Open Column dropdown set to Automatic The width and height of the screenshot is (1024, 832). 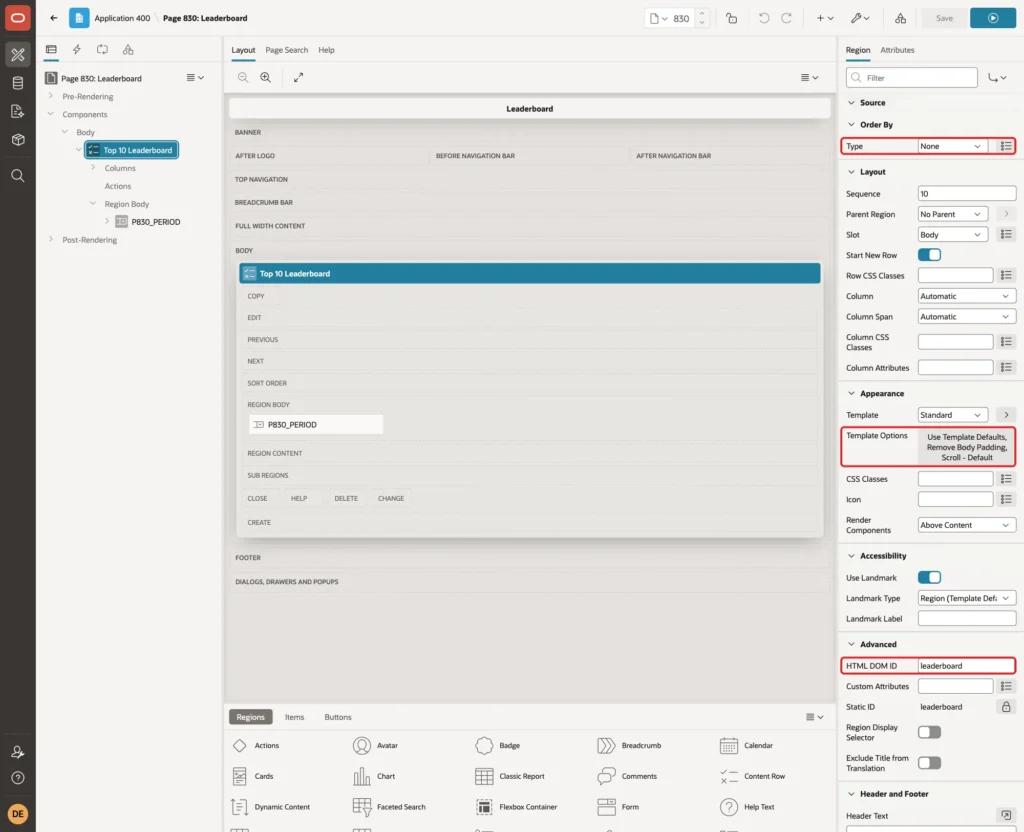(x=967, y=296)
